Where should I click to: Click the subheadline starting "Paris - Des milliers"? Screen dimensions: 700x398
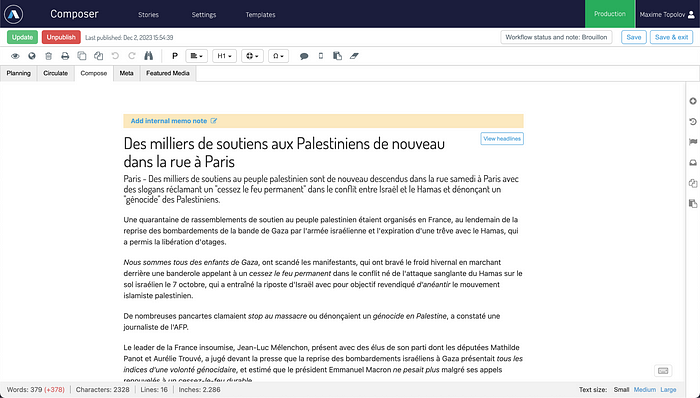tap(321, 189)
